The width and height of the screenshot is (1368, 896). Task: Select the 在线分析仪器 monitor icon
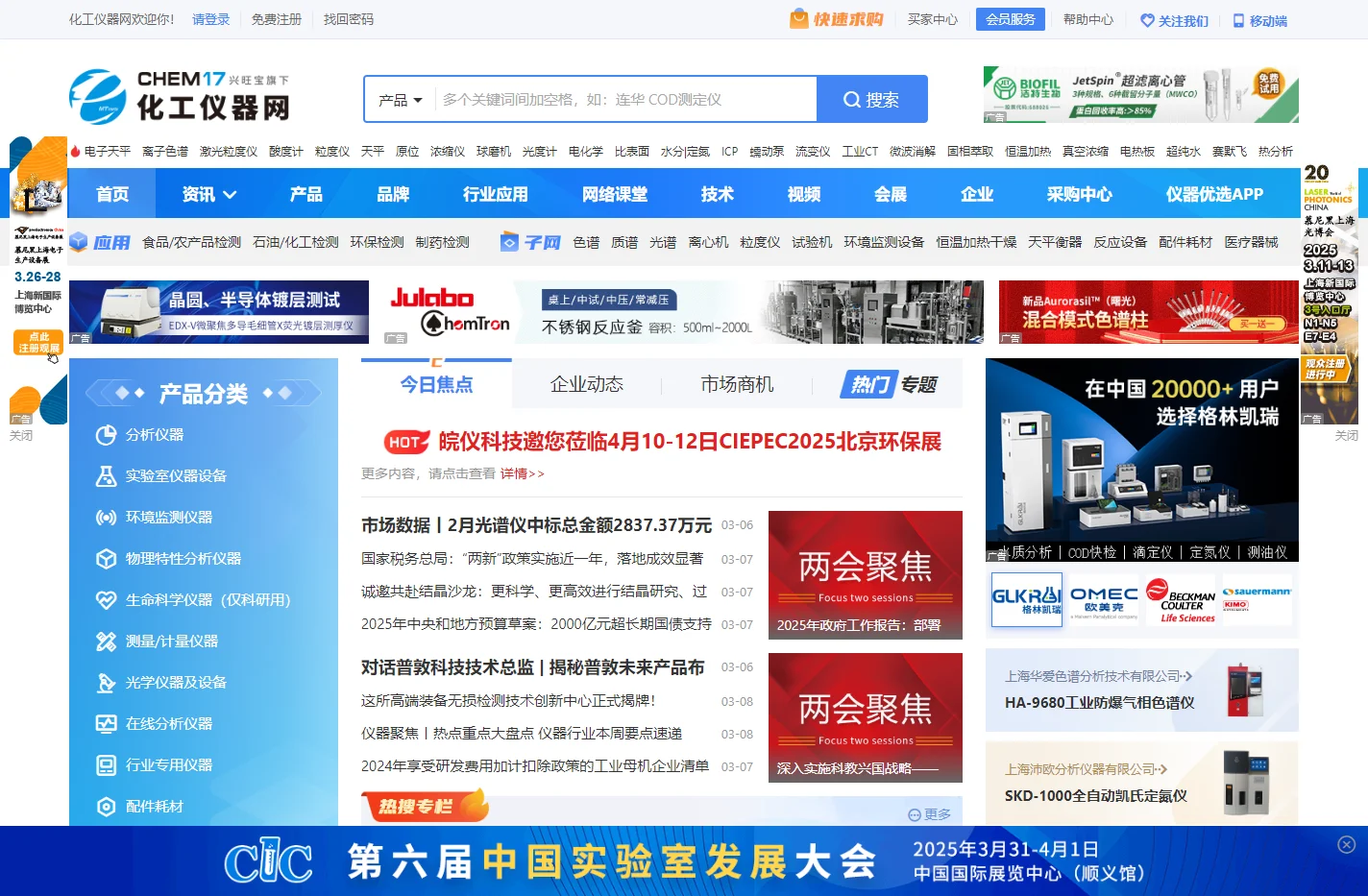(106, 724)
